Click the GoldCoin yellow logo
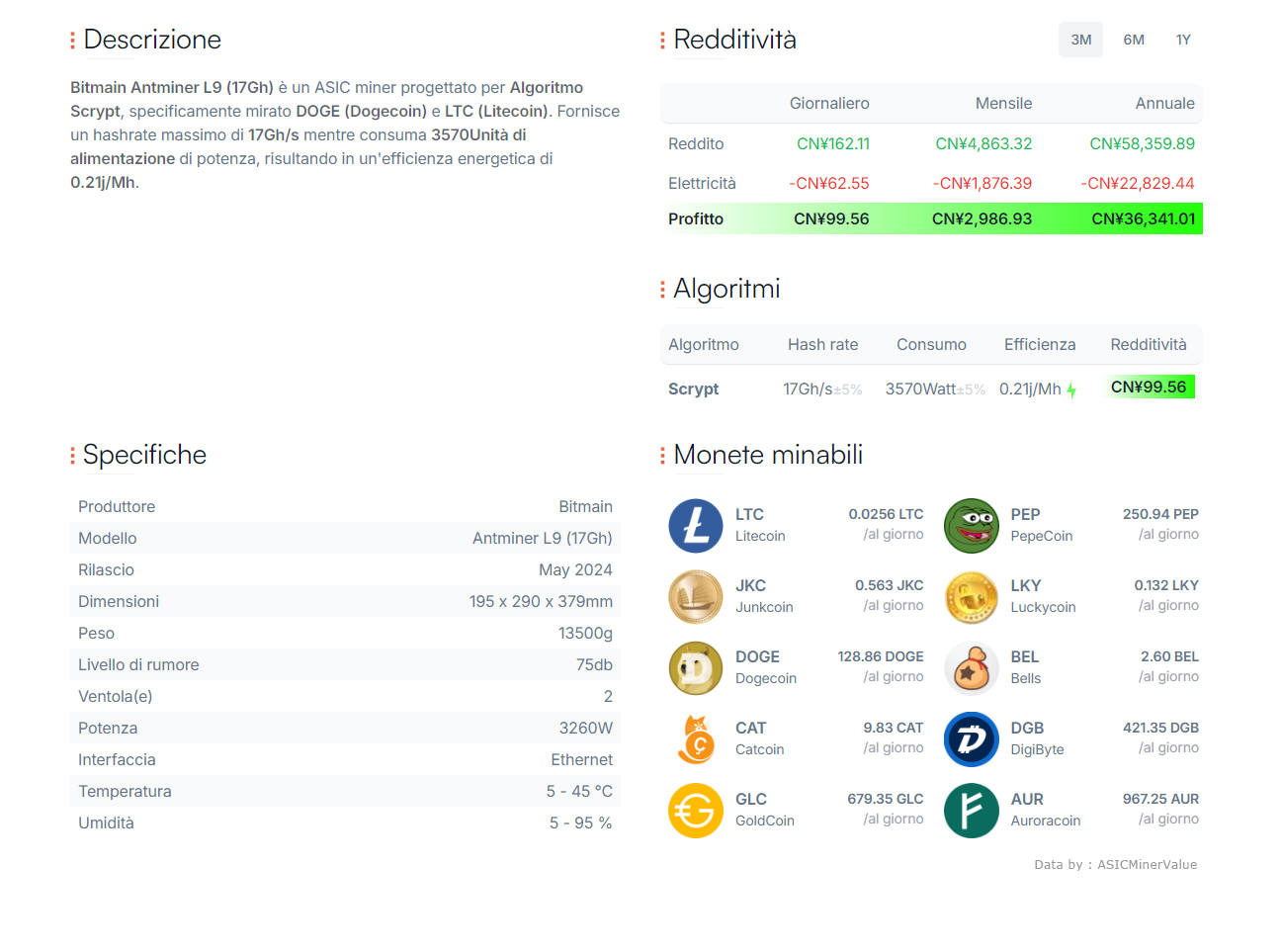 click(696, 811)
